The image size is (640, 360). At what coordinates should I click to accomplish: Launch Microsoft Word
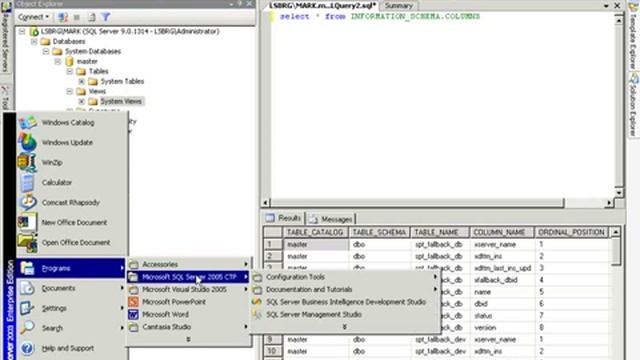coord(188,314)
